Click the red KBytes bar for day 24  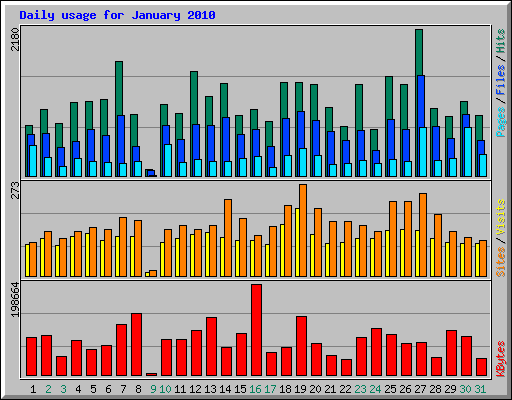pos(376,352)
